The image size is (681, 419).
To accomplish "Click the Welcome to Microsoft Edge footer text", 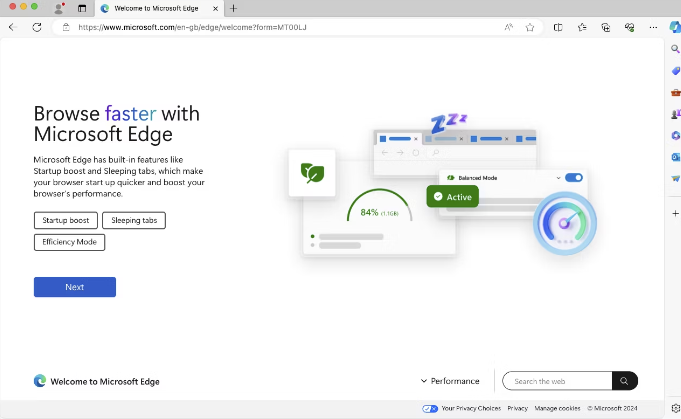I will coord(105,381).
